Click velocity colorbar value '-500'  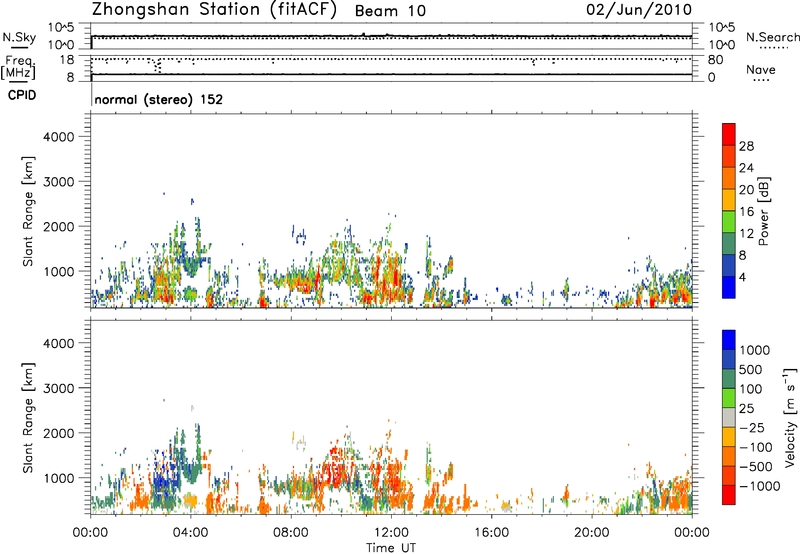click(x=756, y=466)
